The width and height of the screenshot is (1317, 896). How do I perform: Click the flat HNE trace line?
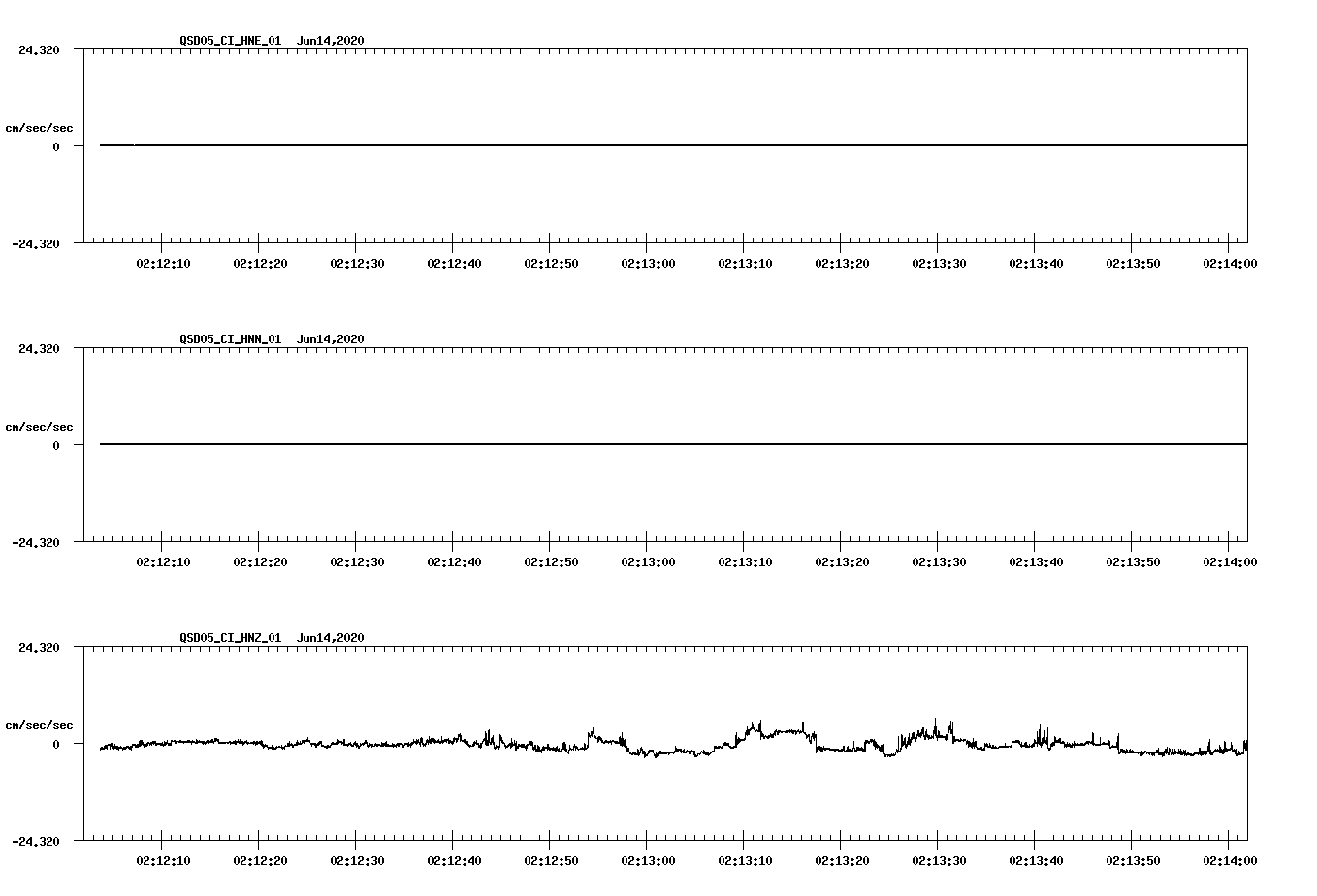pos(673,145)
